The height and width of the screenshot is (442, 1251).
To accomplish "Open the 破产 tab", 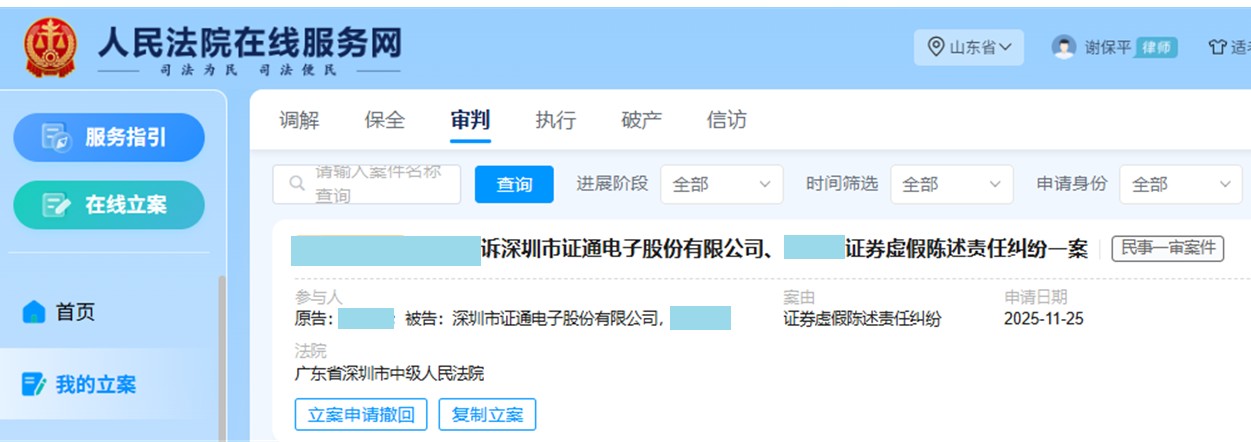I will coord(641,120).
